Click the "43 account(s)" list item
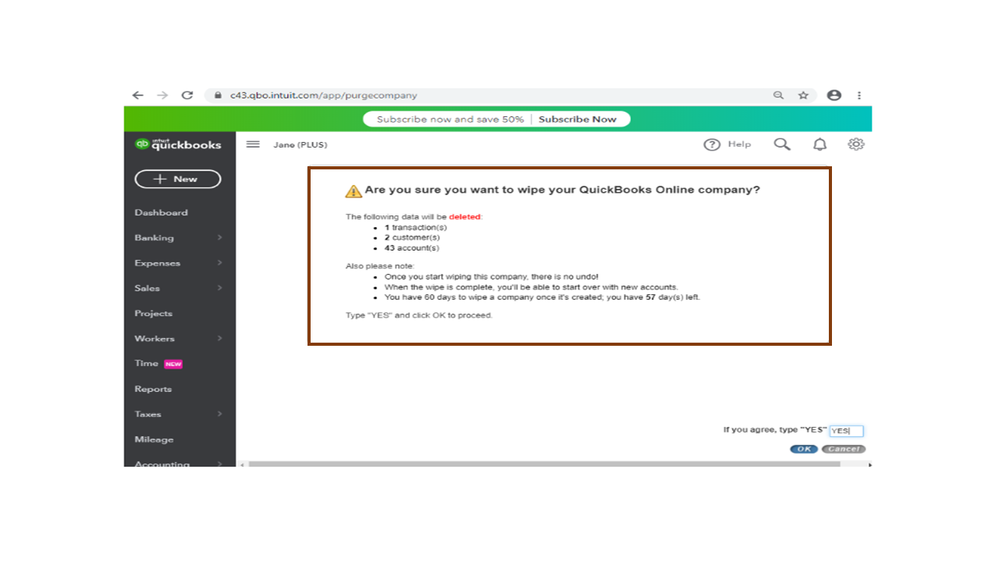This screenshot has width=999, height=562. (412, 248)
